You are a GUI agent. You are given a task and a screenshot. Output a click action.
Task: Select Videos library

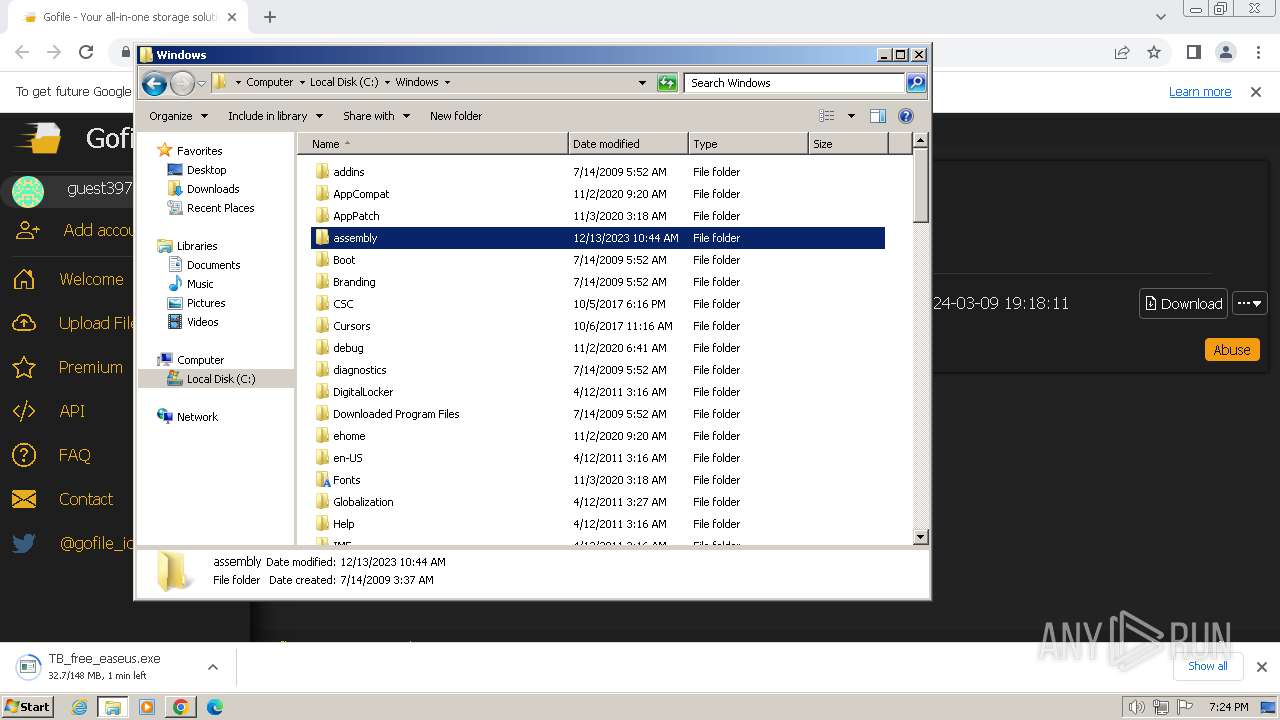click(202, 322)
